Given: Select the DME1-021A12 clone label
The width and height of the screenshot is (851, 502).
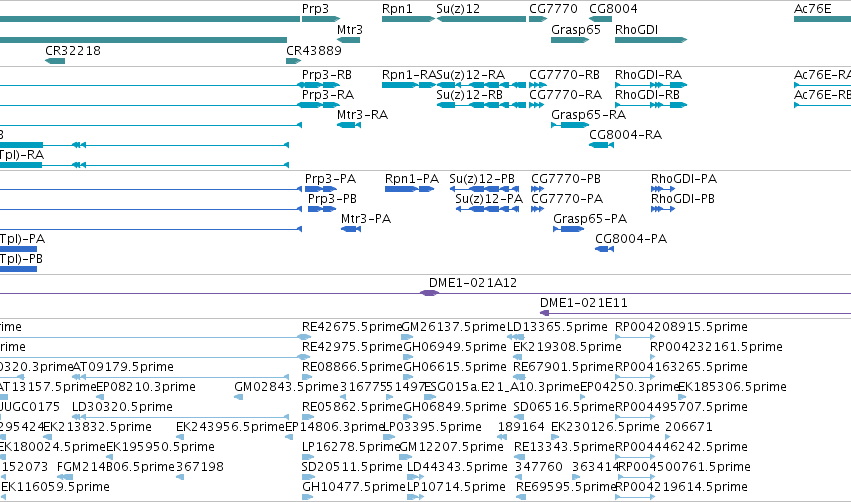Looking at the screenshot, I should click(x=473, y=283).
